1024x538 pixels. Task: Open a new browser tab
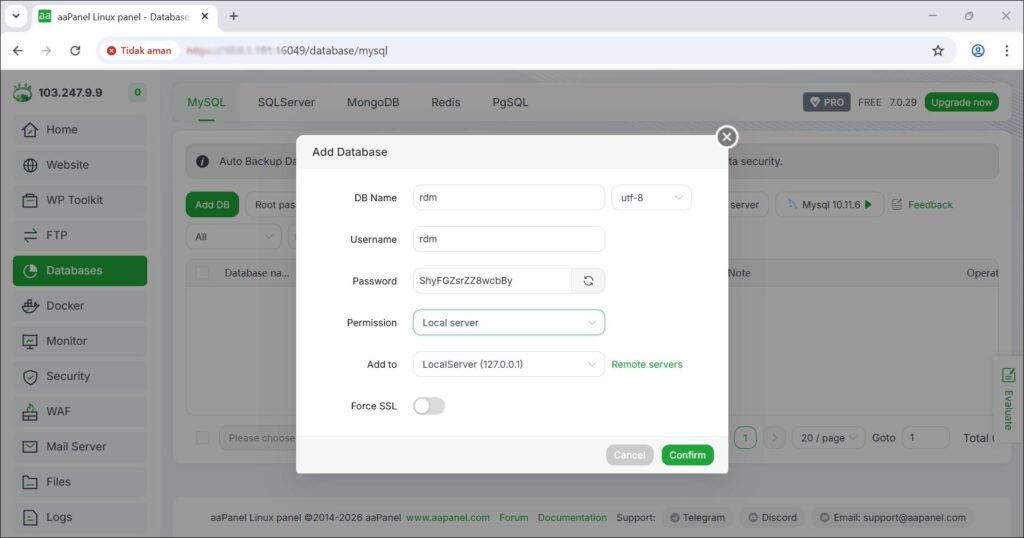coord(233,16)
